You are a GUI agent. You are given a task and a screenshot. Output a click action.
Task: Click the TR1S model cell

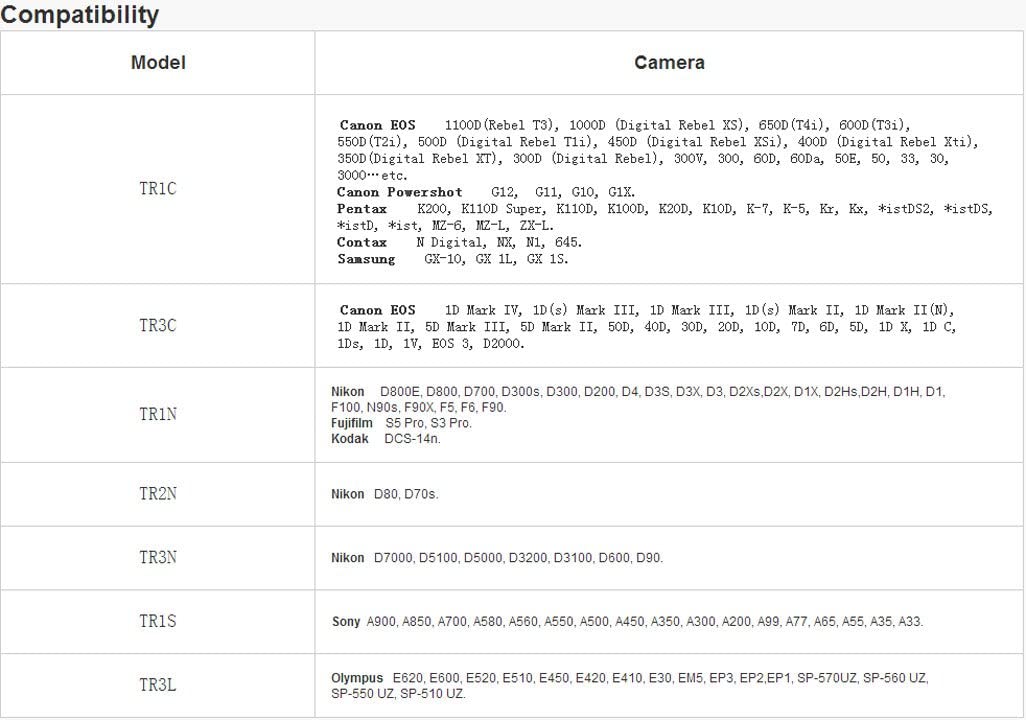point(158,621)
